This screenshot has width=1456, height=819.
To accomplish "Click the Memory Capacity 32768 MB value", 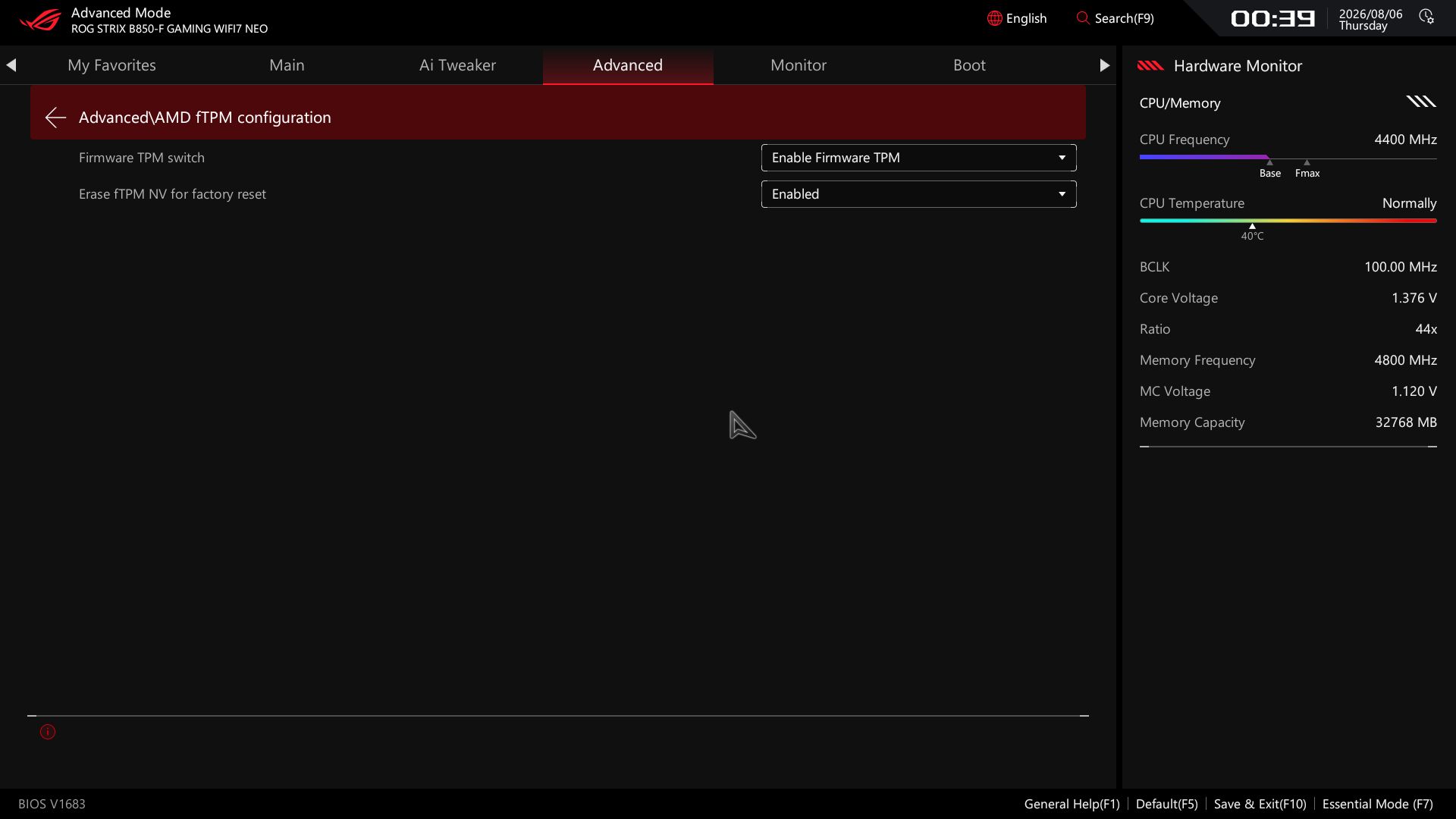I will click(1406, 422).
